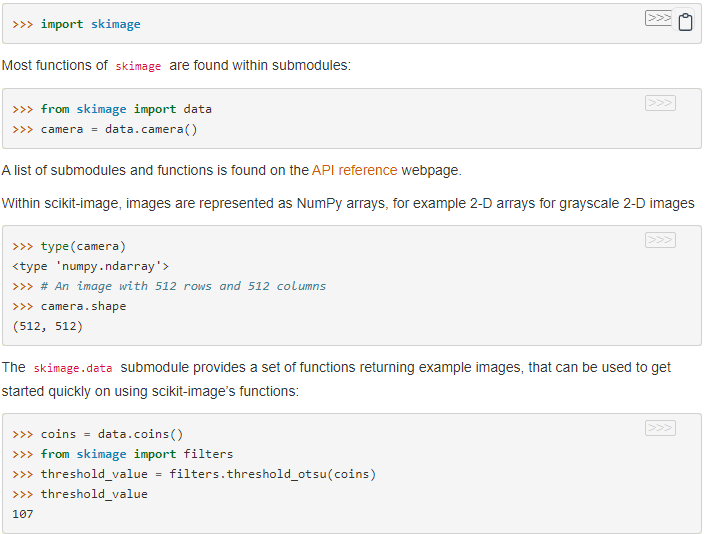Click the 'camera = data.camera()' line
The image size is (718, 534).
click(x=105, y=129)
